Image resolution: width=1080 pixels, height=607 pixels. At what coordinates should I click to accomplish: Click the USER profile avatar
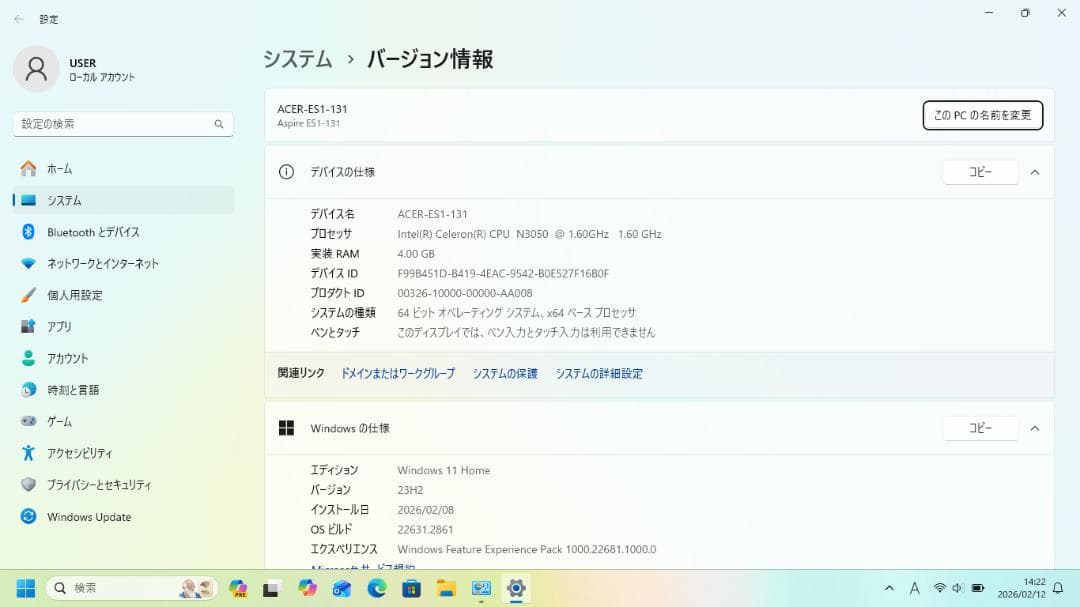click(x=36, y=69)
